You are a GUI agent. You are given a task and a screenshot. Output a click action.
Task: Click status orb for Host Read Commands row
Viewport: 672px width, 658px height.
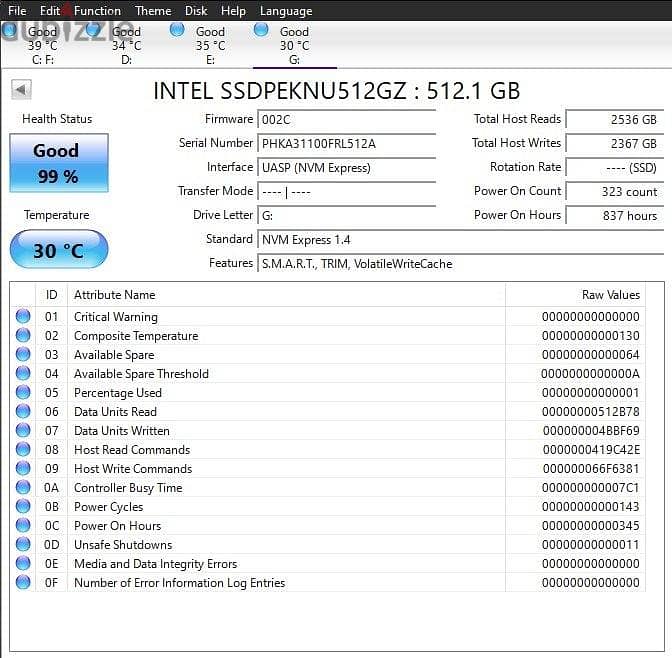[x=23, y=449]
